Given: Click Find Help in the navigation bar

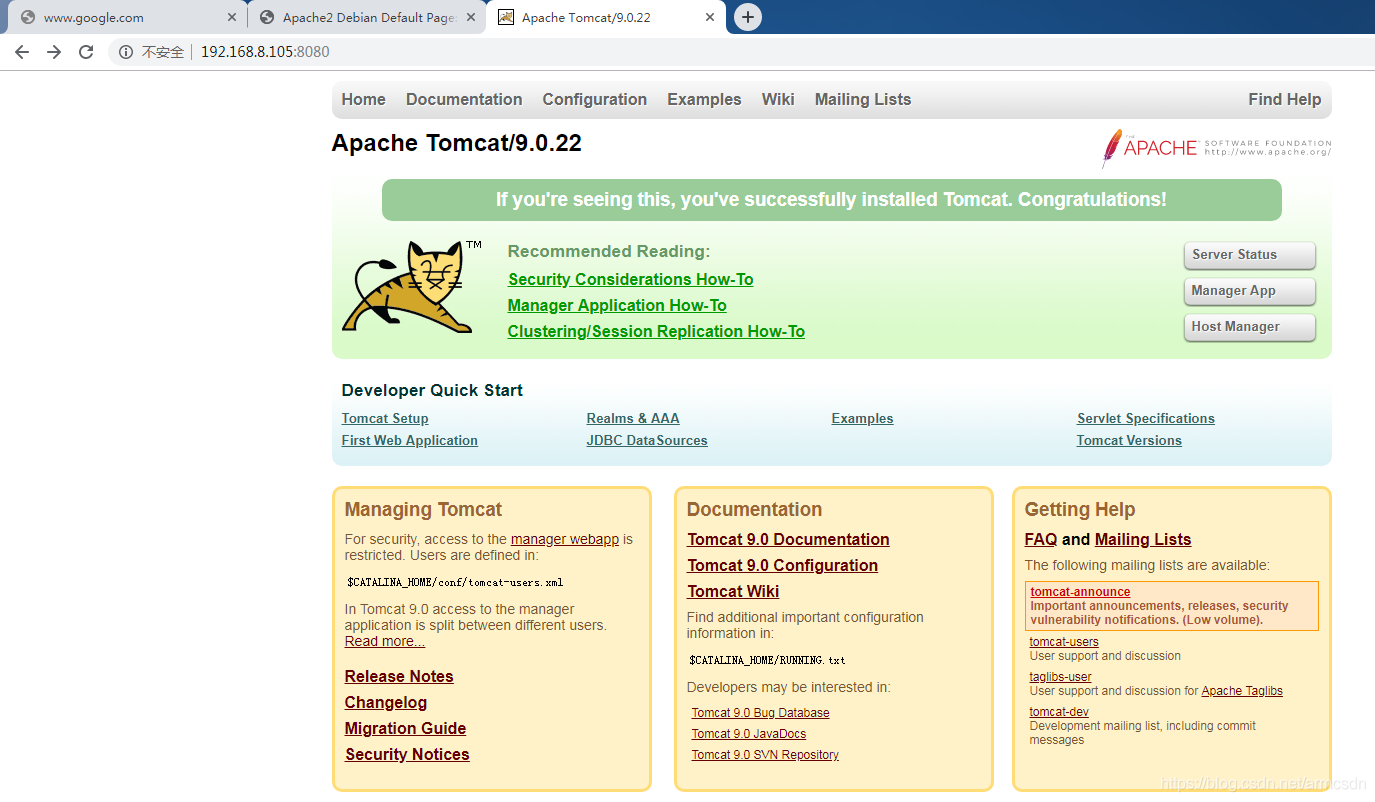Looking at the screenshot, I should pyautogui.click(x=1284, y=99).
